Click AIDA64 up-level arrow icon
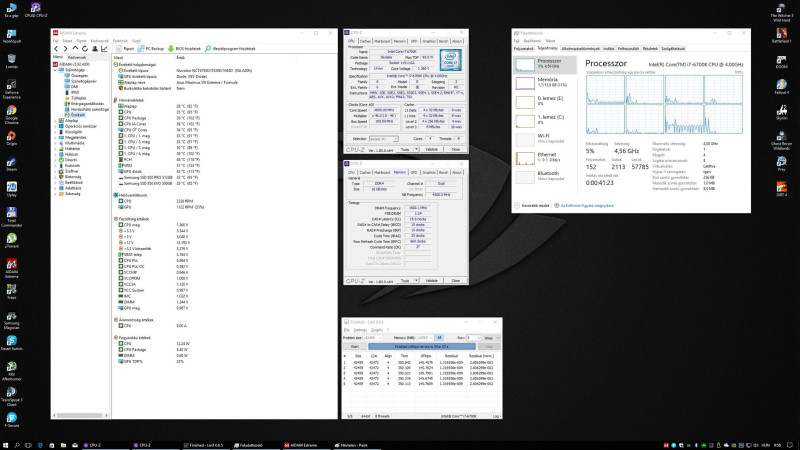The height and width of the screenshot is (450, 800). click(75, 48)
